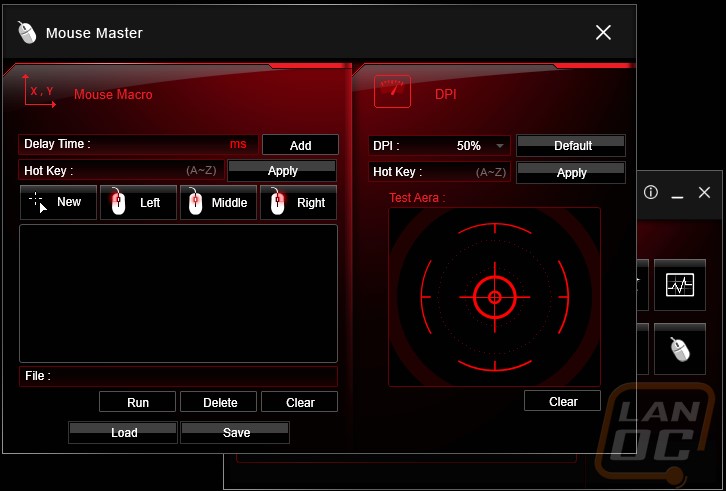Click the hardware monitor waveform icon
726x491 pixels.
tap(680, 286)
